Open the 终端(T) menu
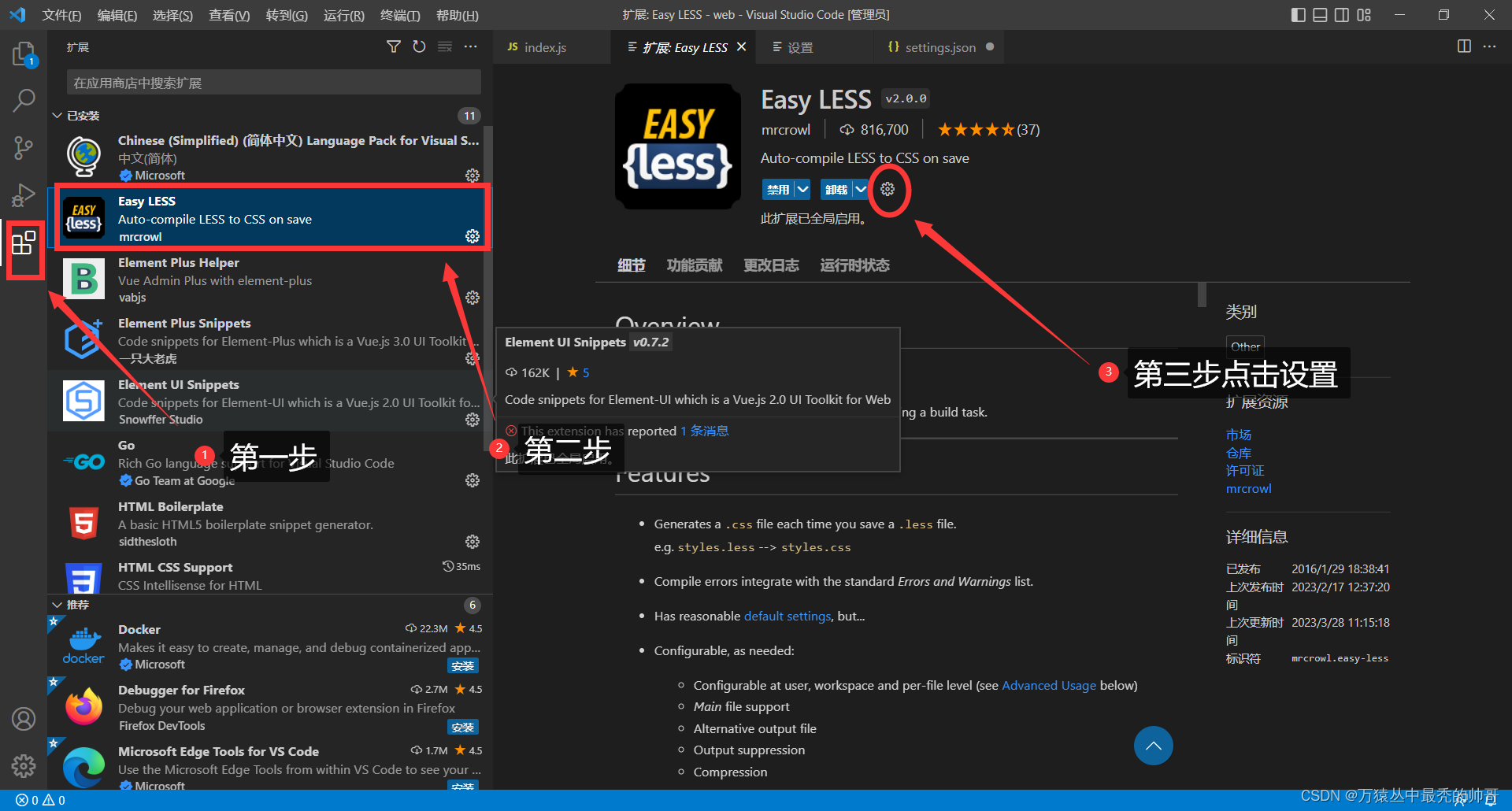This screenshot has width=1512, height=811. tap(400, 15)
